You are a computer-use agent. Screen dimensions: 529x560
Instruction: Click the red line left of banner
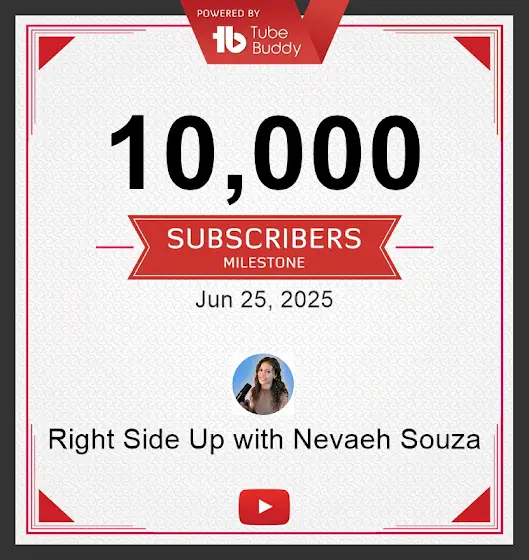(x=115, y=247)
